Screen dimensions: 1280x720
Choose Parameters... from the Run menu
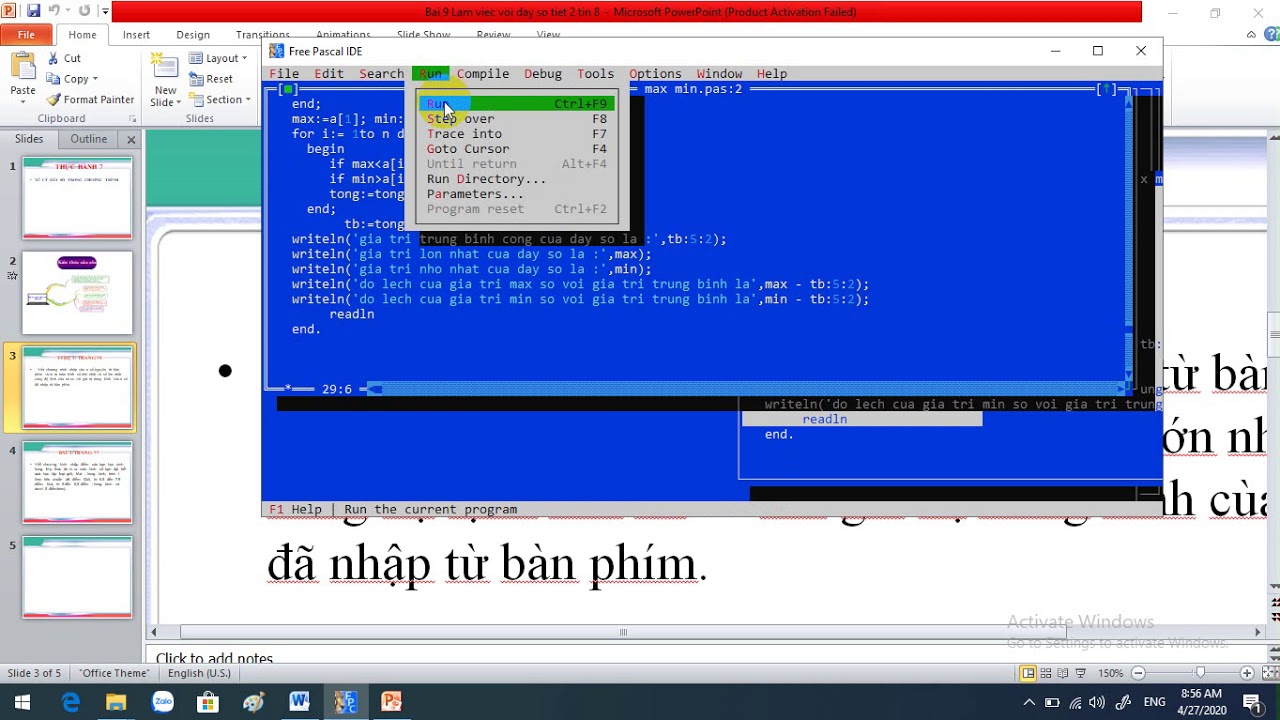pos(516,194)
